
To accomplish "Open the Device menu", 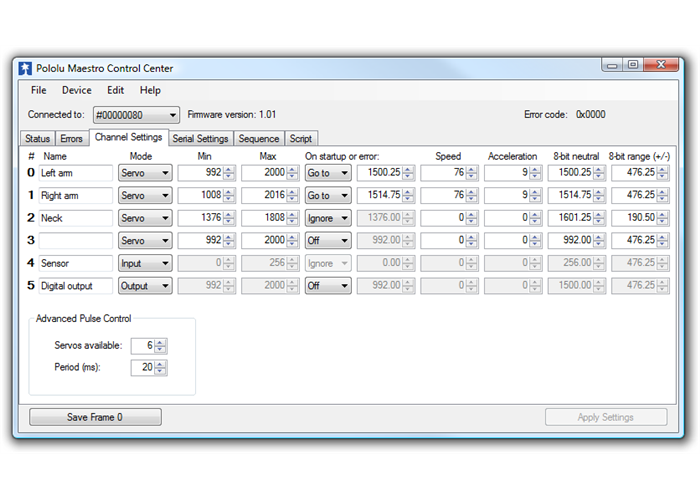I will point(76,90).
